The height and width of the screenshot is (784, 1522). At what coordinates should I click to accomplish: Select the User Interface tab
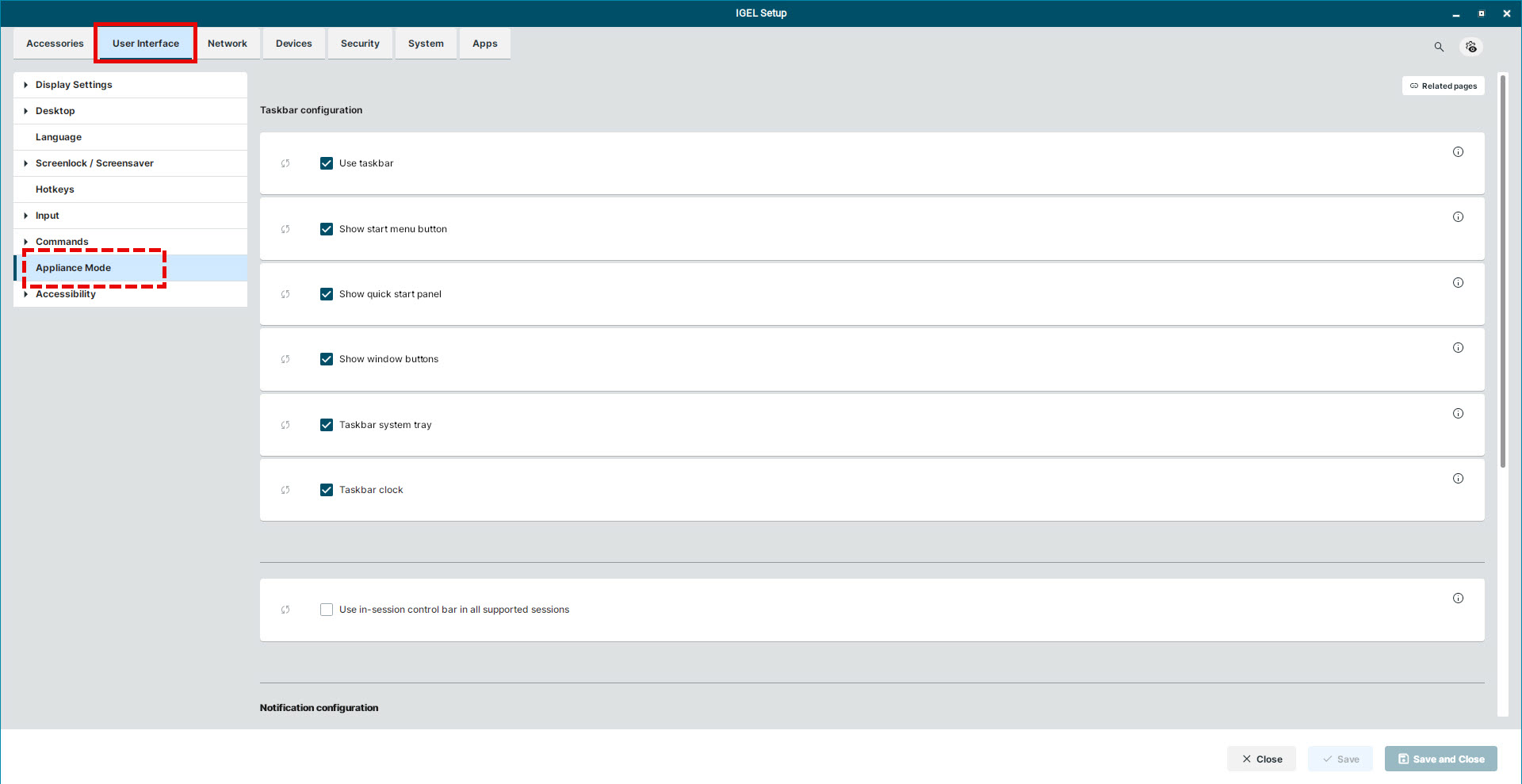pyautogui.click(x=146, y=44)
